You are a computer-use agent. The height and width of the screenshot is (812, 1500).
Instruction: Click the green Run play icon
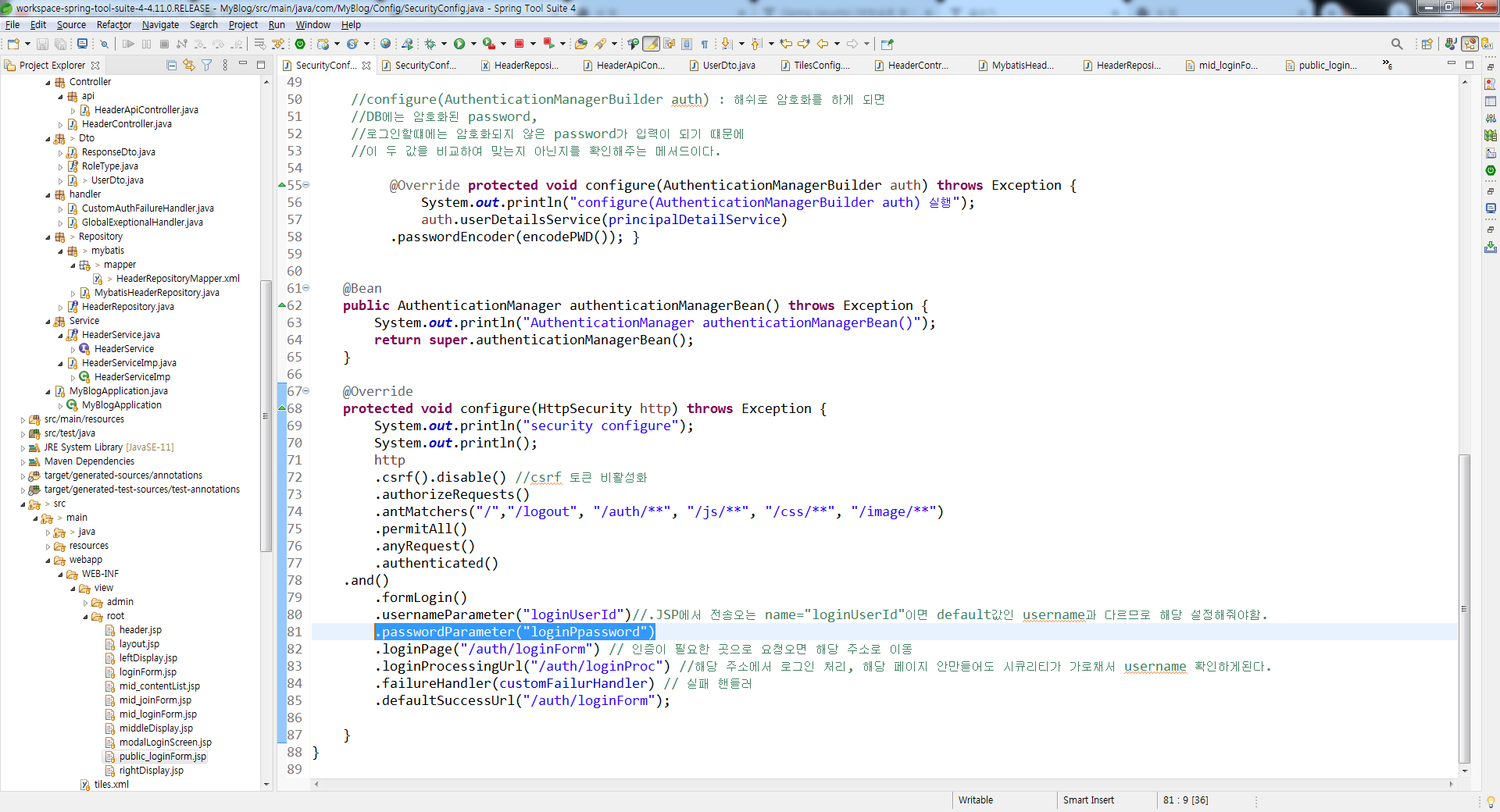pos(459,44)
